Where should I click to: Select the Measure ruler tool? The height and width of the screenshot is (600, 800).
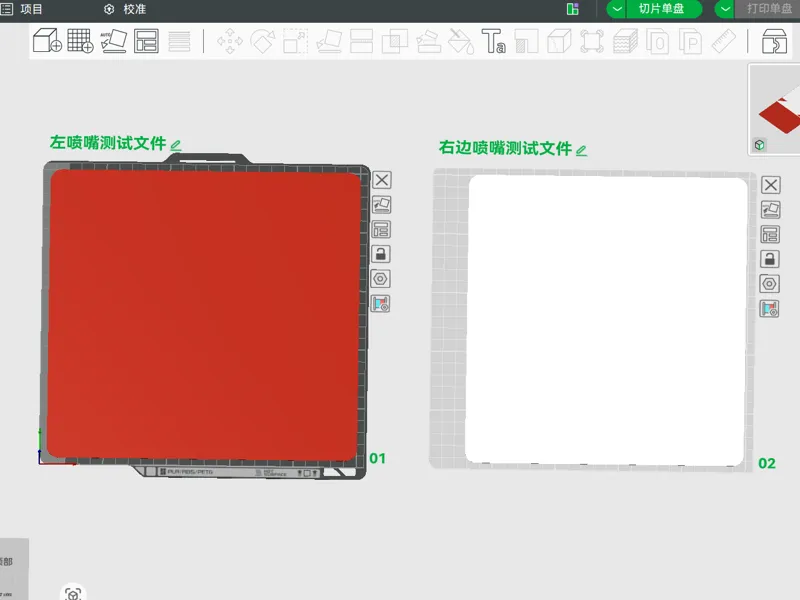click(723, 41)
